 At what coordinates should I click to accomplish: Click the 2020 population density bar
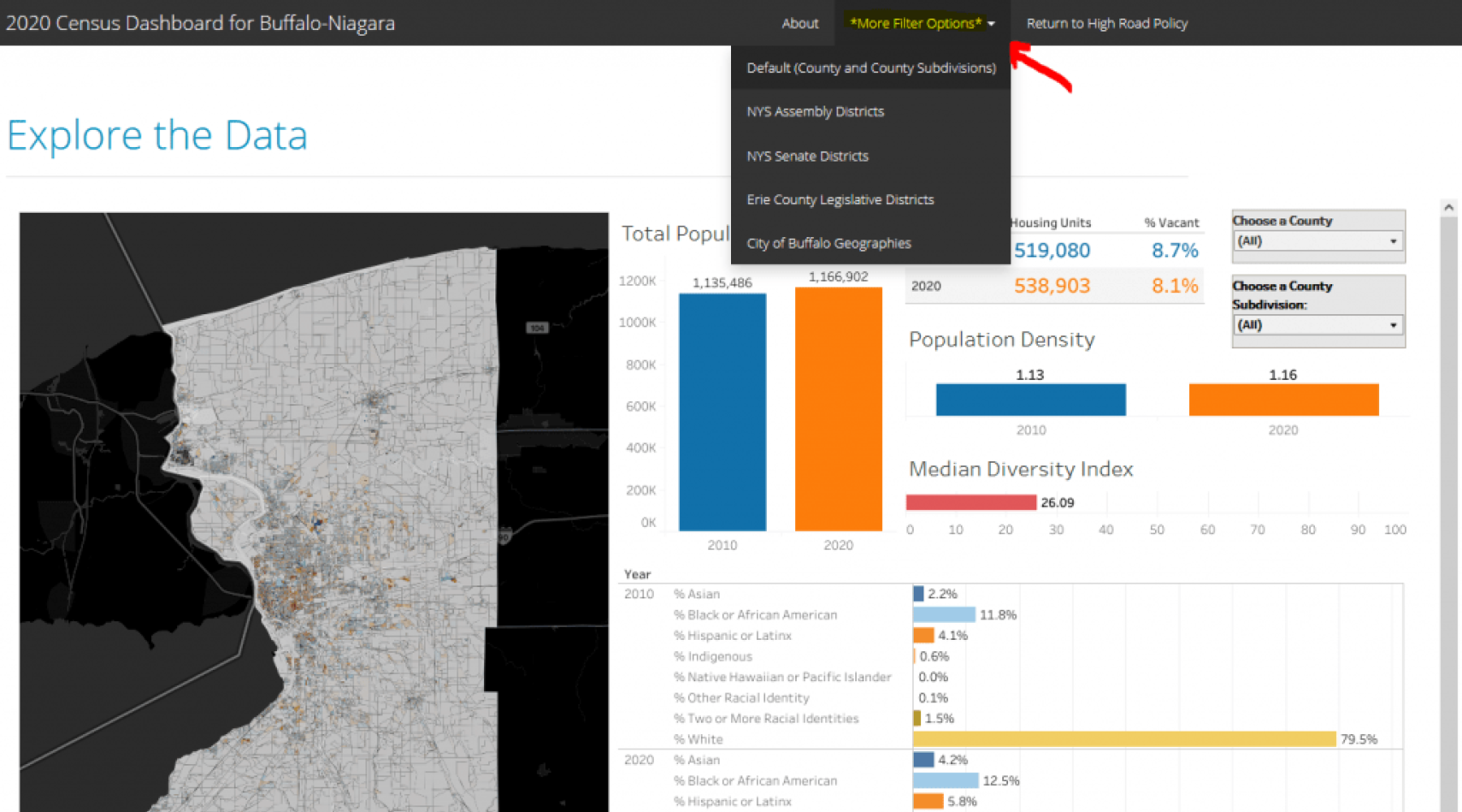(x=1283, y=400)
